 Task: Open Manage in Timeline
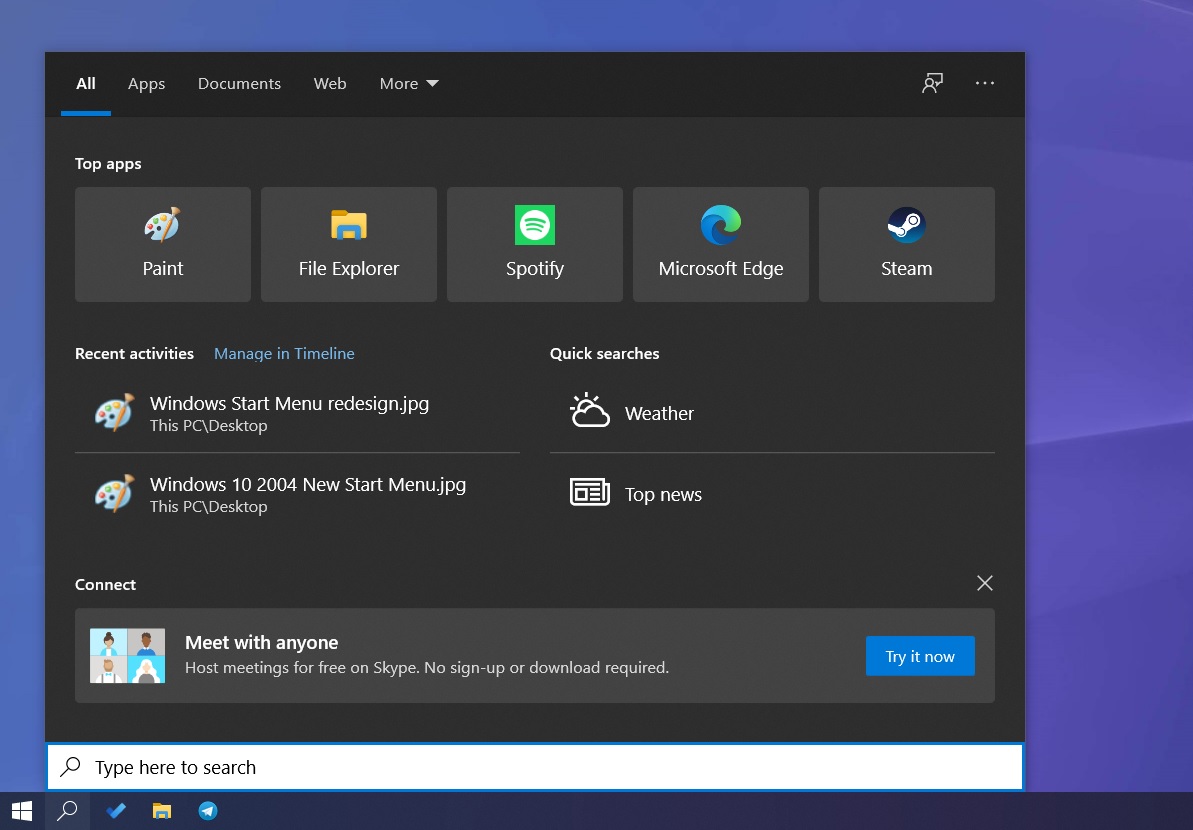click(284, 353)
